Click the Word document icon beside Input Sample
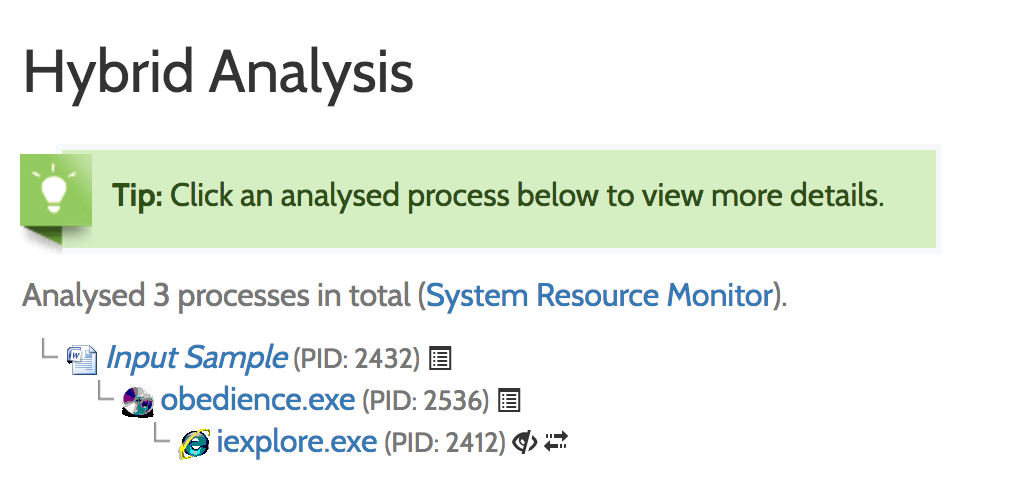 point(82,358)
